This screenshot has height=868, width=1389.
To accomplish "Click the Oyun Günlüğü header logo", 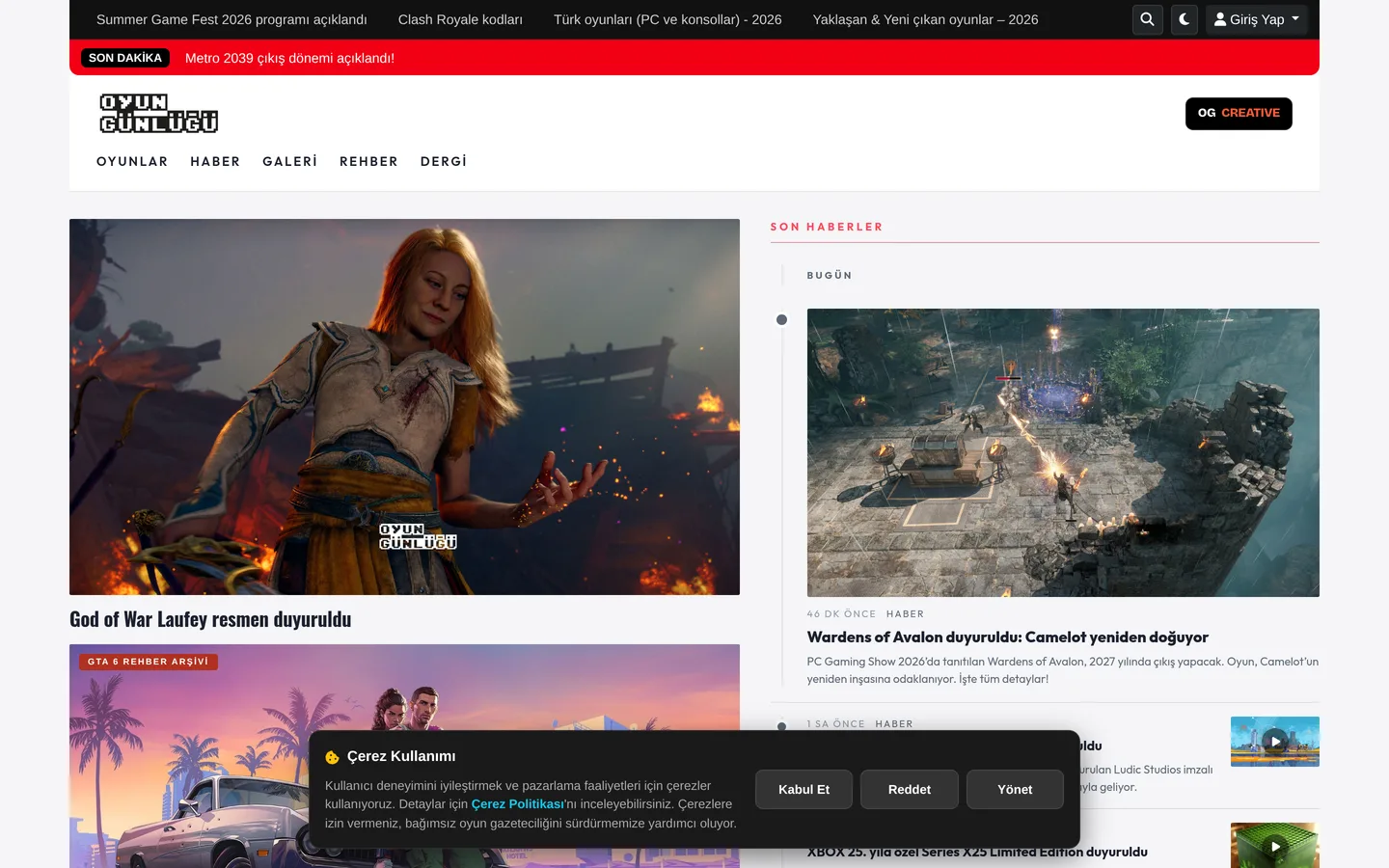I will pos(159,114).
